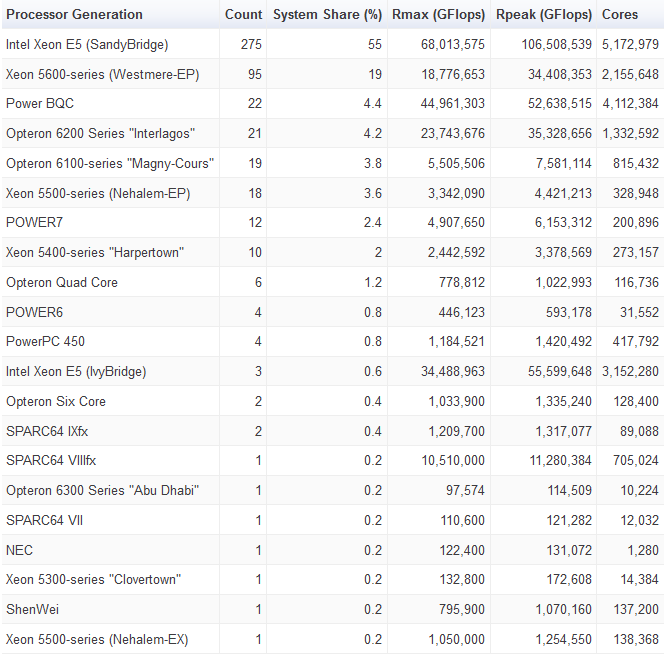This screenshot has height=656, width=664.
Task: Select the cores value 31,552
Action: click(x=639, y=313)
